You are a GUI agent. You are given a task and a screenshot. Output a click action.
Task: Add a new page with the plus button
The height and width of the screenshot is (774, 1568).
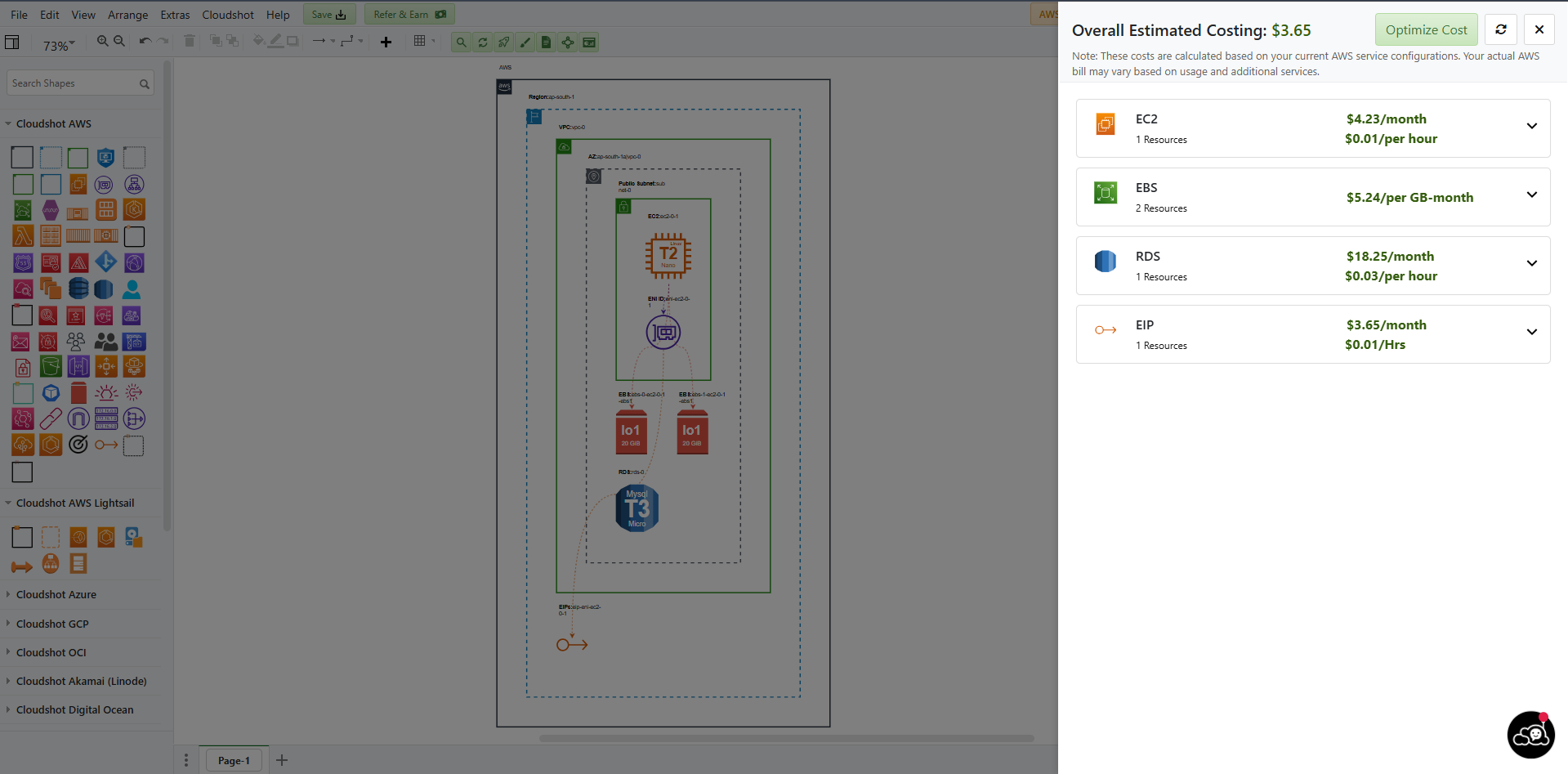pos(282,760)
